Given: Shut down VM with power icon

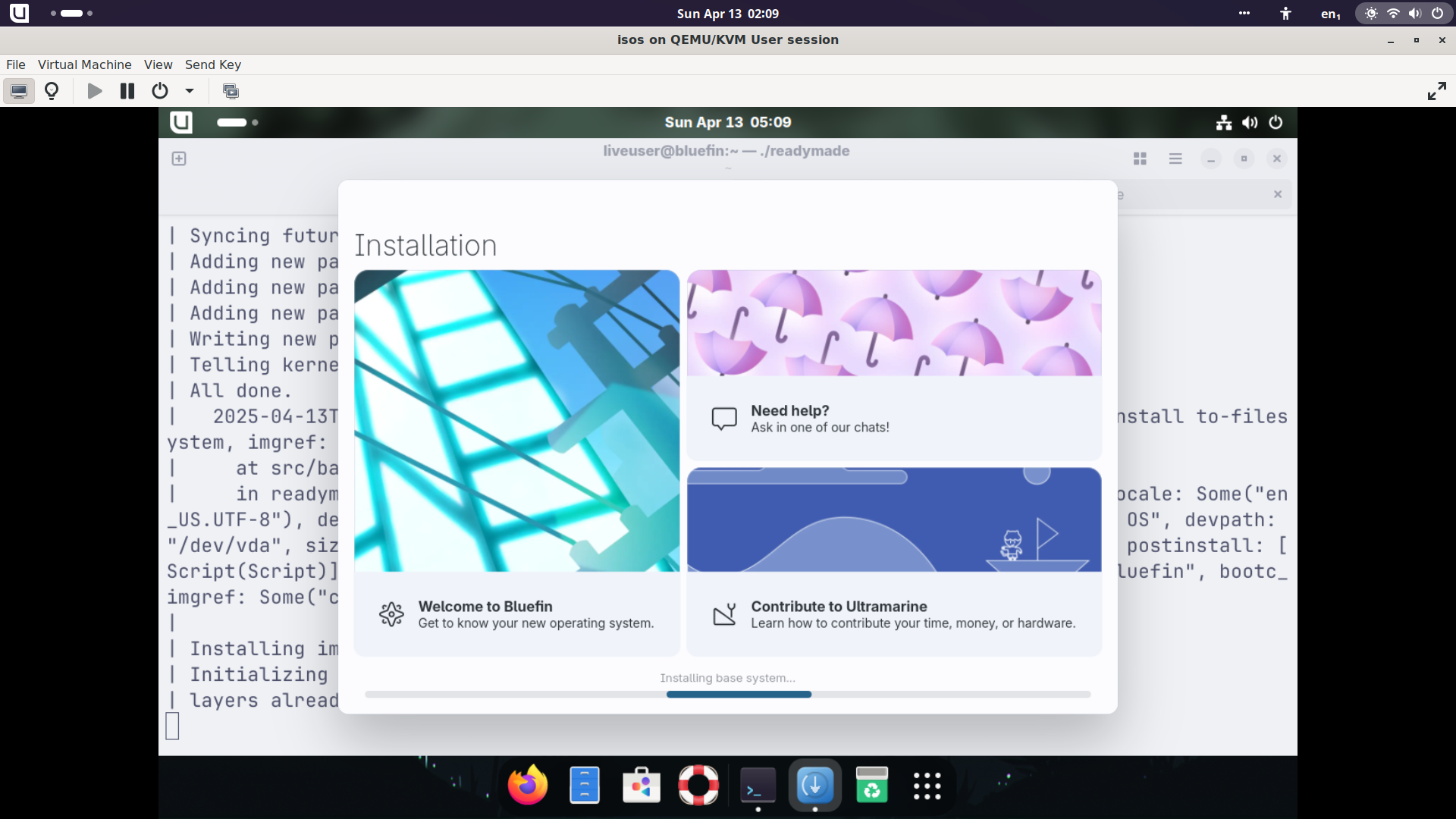Looking at the screenshot, I should pyautogui.click(x=159, y=91).
